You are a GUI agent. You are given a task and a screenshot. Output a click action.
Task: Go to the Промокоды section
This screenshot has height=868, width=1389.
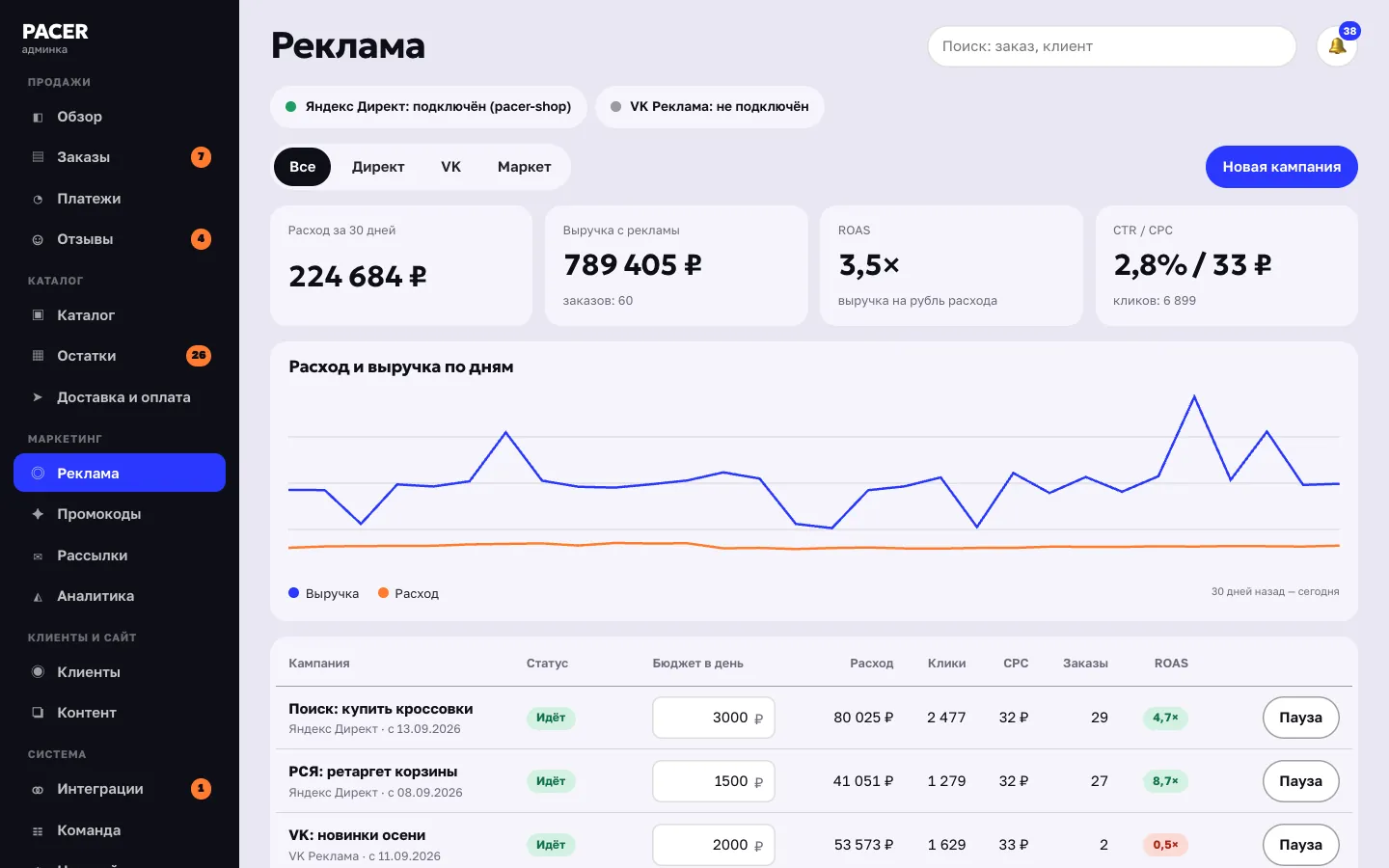(x=99, y=514)
